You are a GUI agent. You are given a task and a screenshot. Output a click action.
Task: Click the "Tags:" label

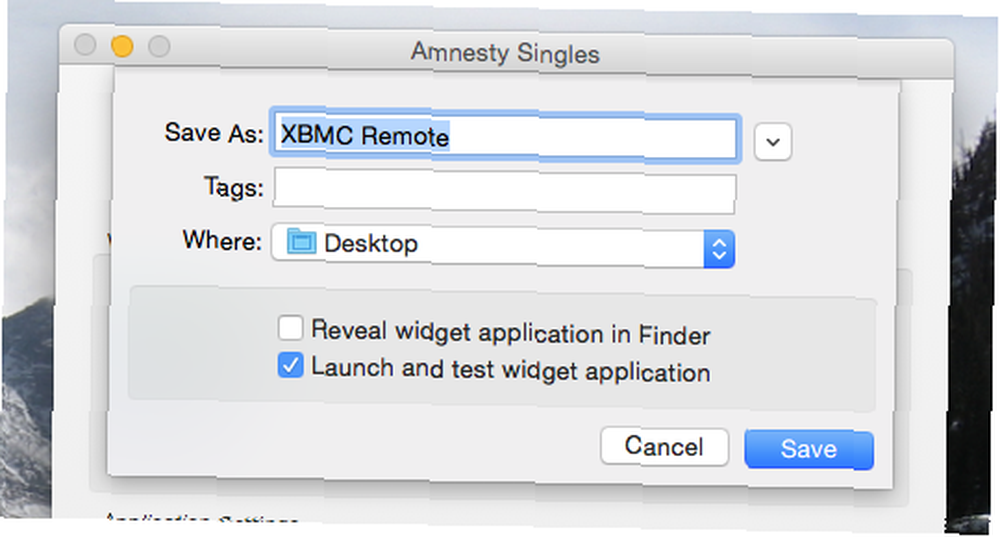[233, 187]
